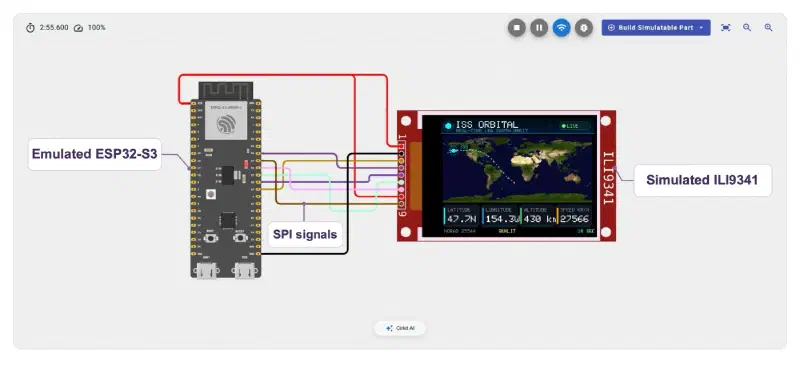
Task: Open the debugger chip icon button
Action: 584,28
